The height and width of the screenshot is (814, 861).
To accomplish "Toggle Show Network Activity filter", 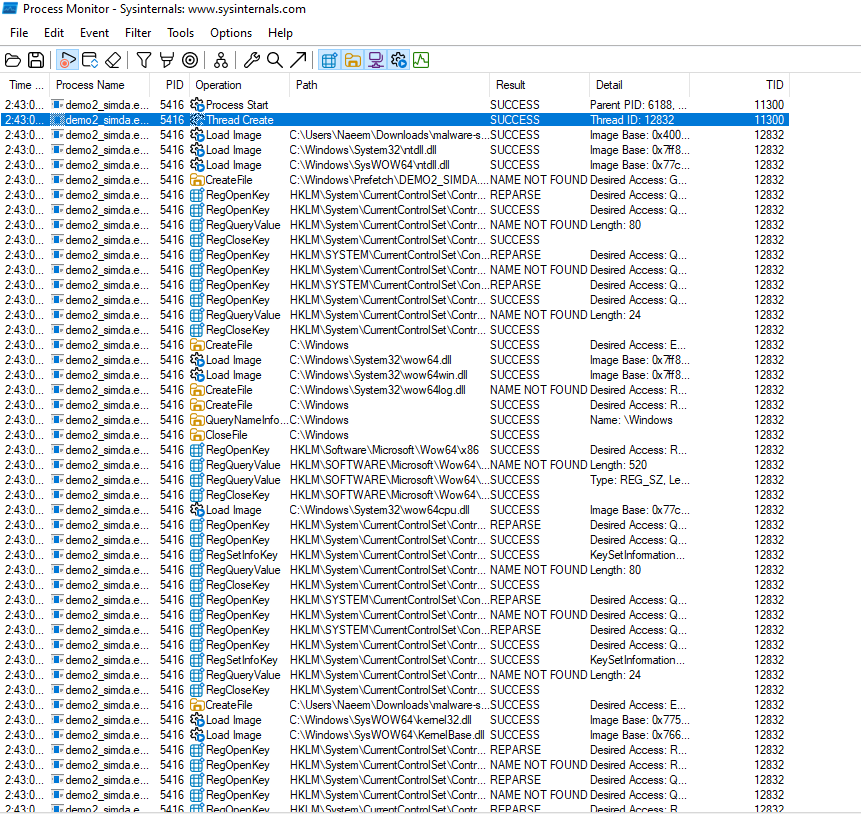I will [x=376, y=60].
